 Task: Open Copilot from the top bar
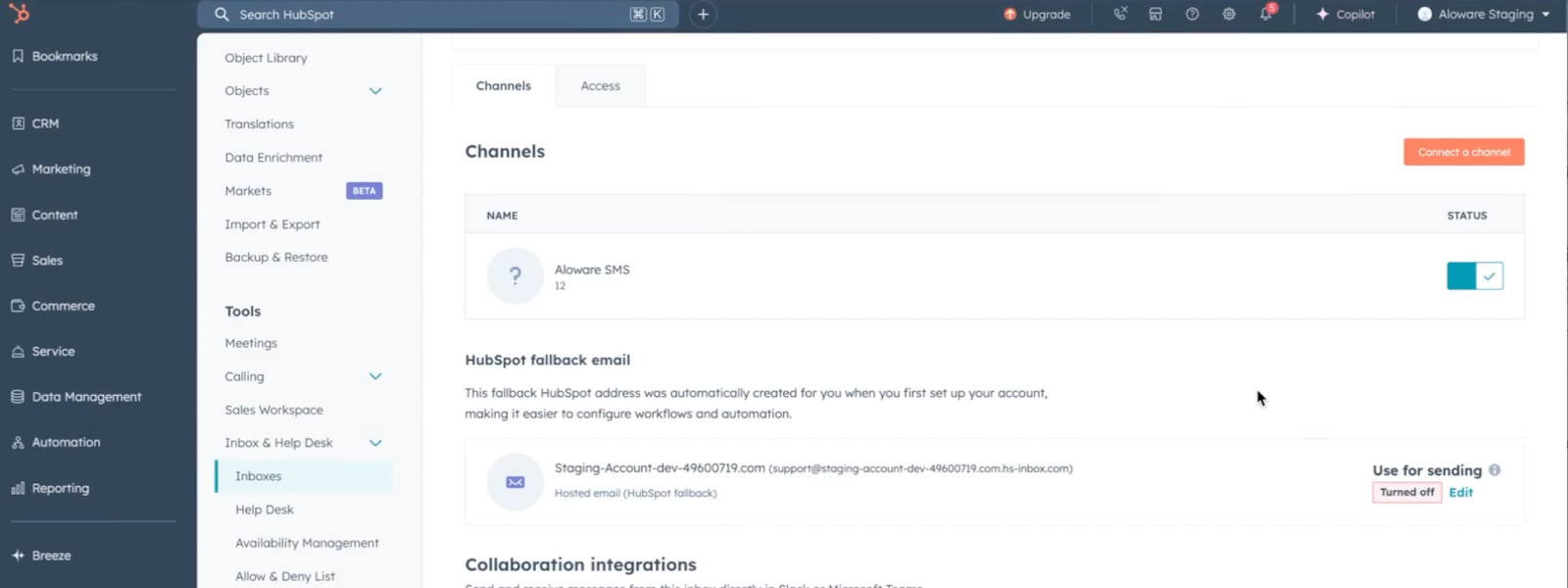click(x=1346, y=14)
